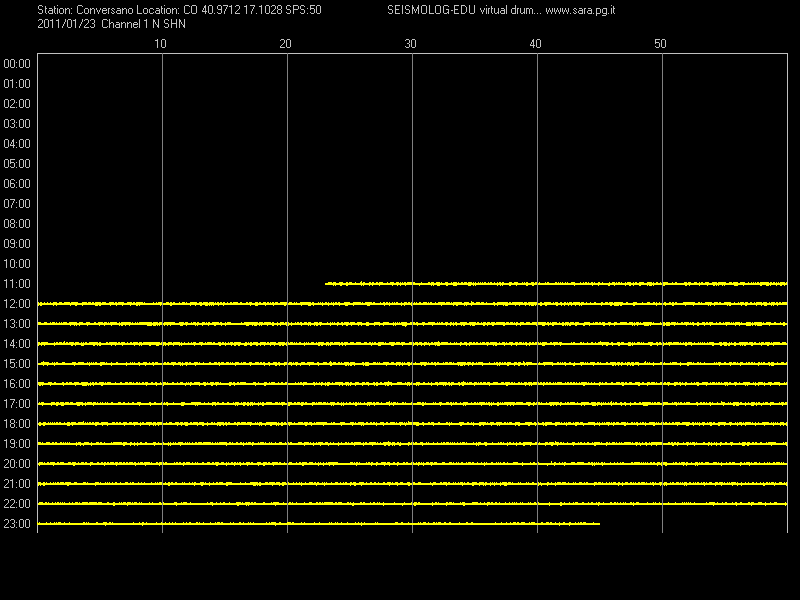
Task: Click the 23:00 hour label
Action: point(17,523)
